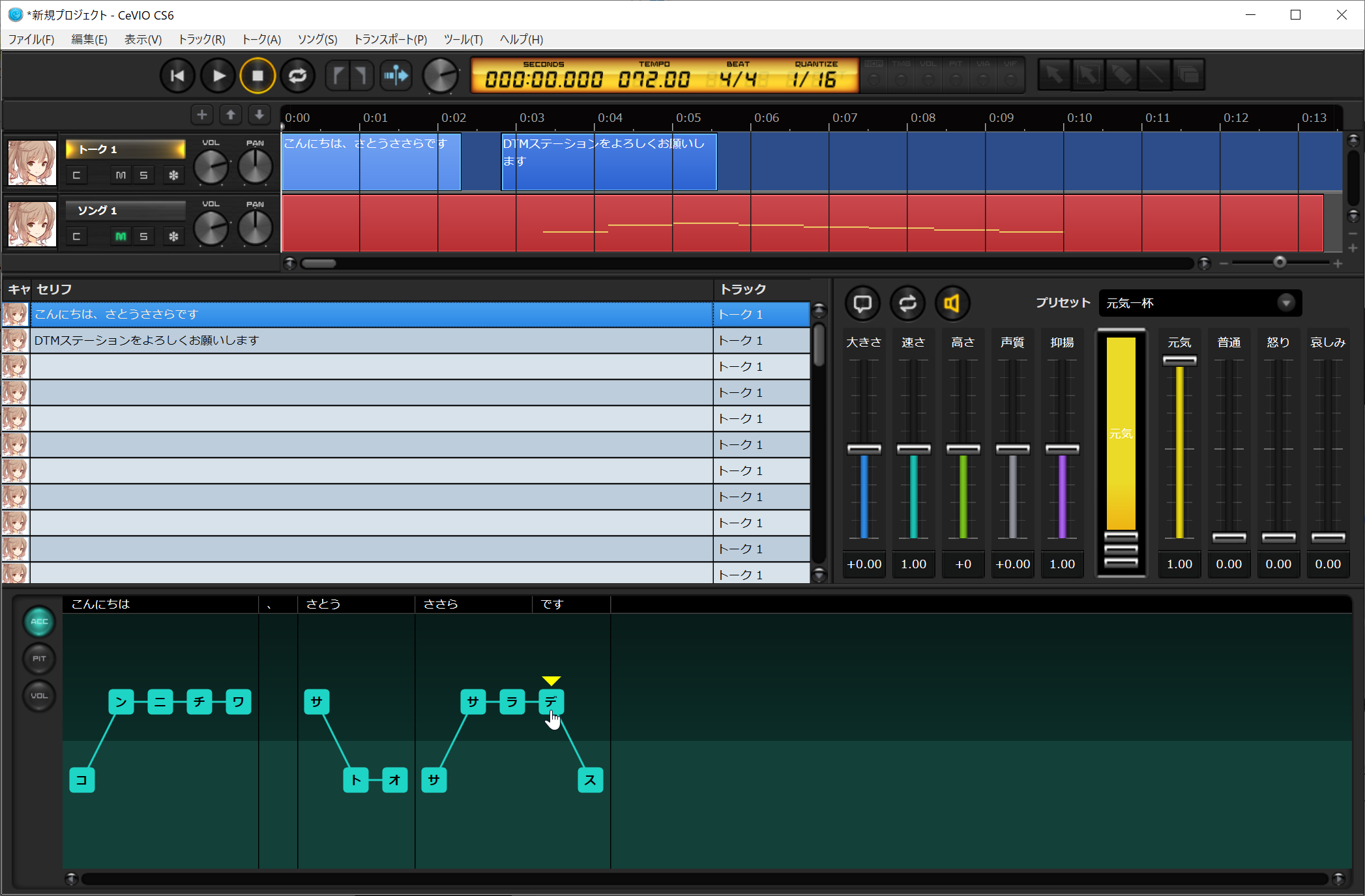Image resolution: width=1365 pixels, height=896 pixels.
Task: Click the auto-scroll follow playback icon
Action: pos(396,76)
